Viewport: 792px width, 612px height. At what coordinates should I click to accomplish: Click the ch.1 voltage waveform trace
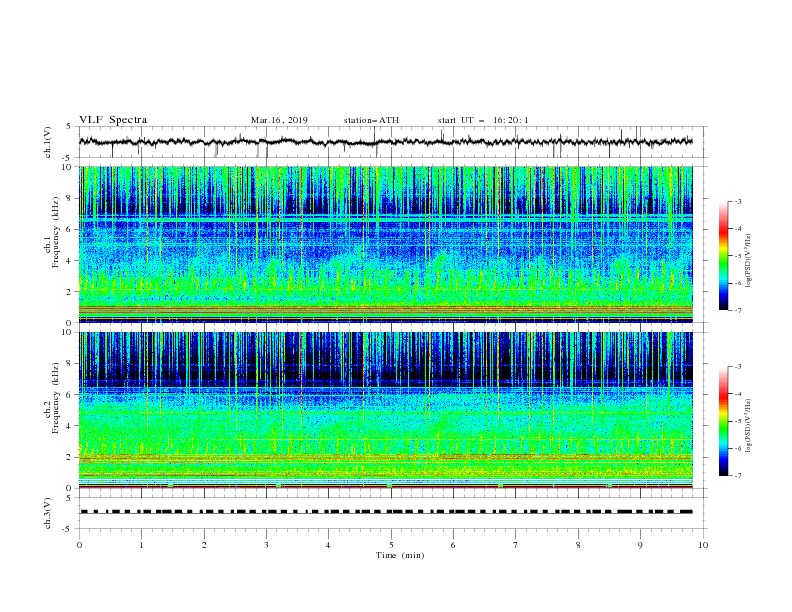tap(385, 142)
